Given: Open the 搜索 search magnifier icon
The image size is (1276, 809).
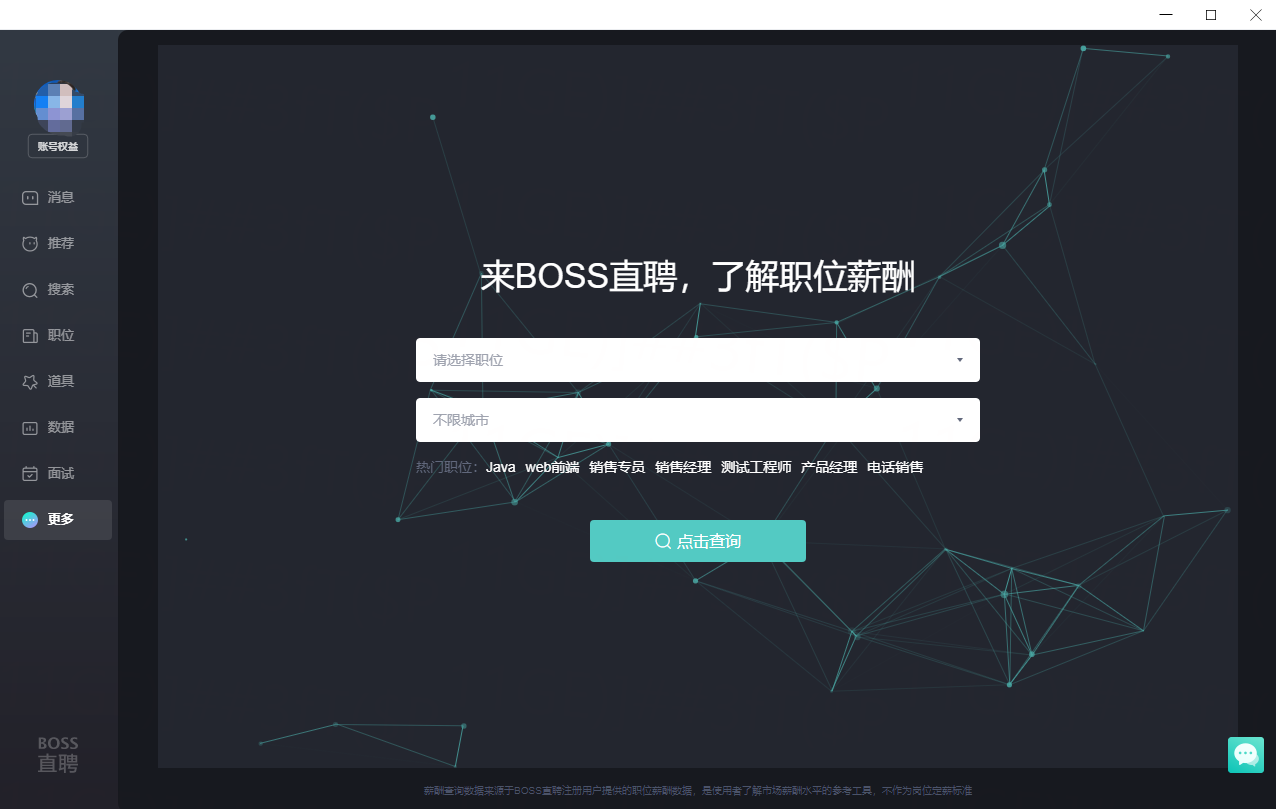Looking at the screenshot, I should (30, 290).
